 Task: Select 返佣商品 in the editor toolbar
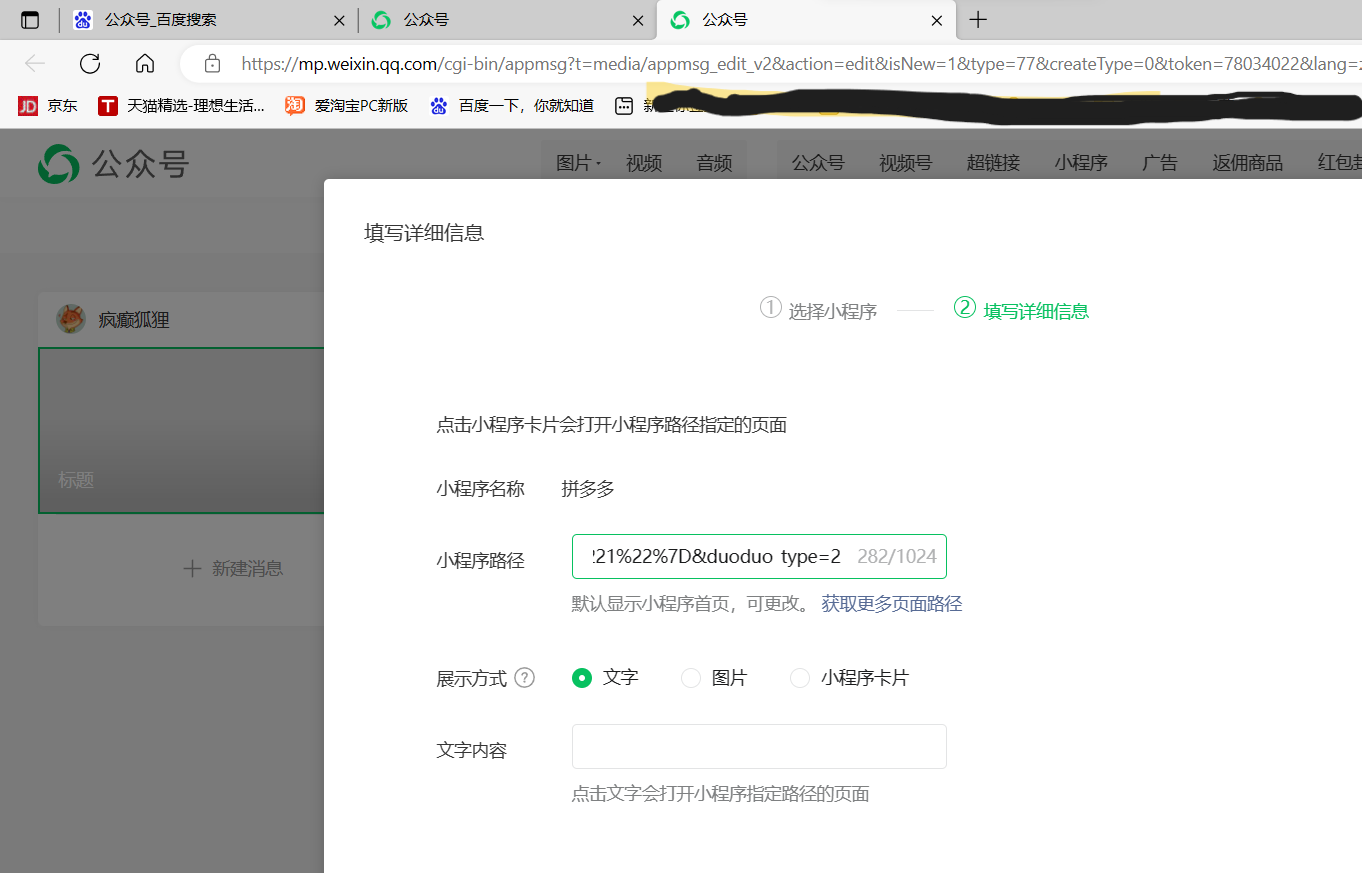pos(1247,163)
